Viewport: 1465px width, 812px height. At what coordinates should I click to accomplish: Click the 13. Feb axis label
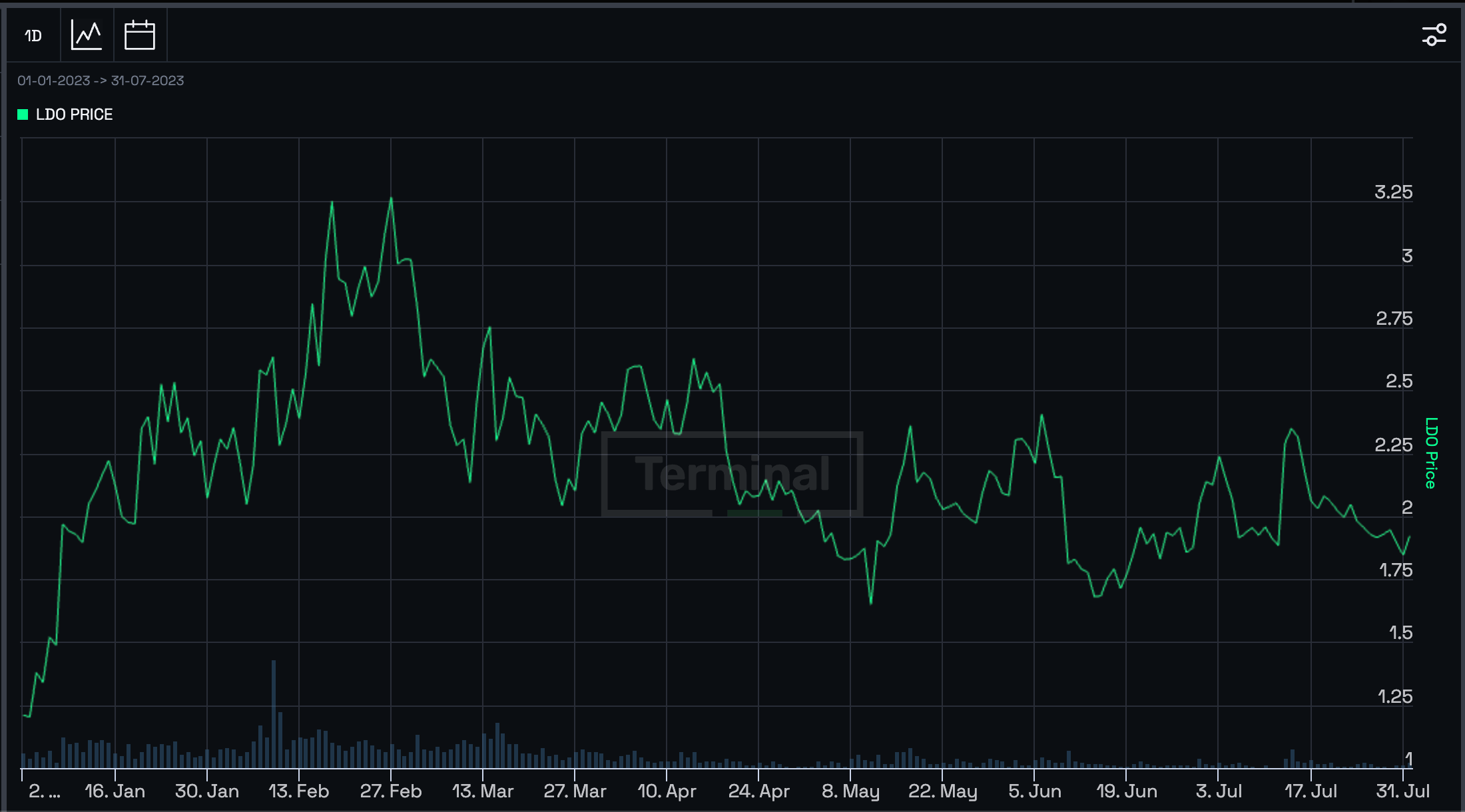tap(299, 791)
